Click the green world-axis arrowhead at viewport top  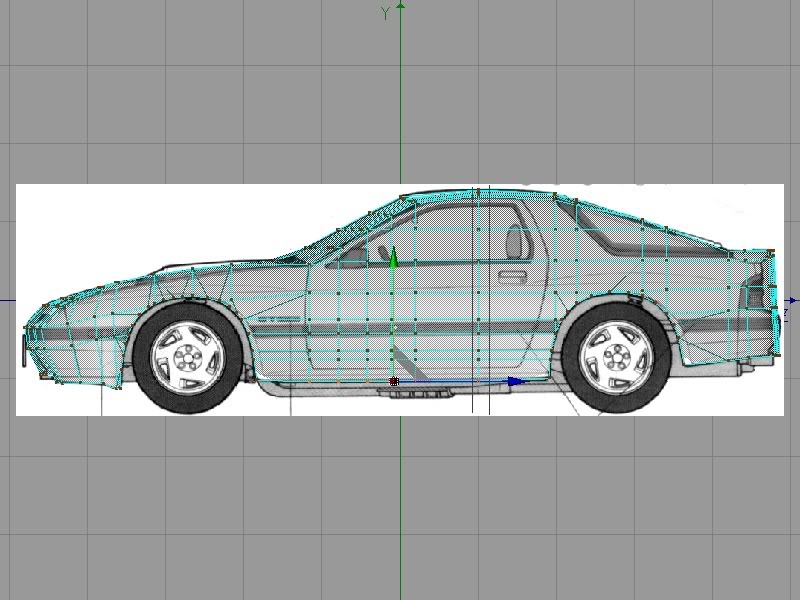[x=401, y=6]
